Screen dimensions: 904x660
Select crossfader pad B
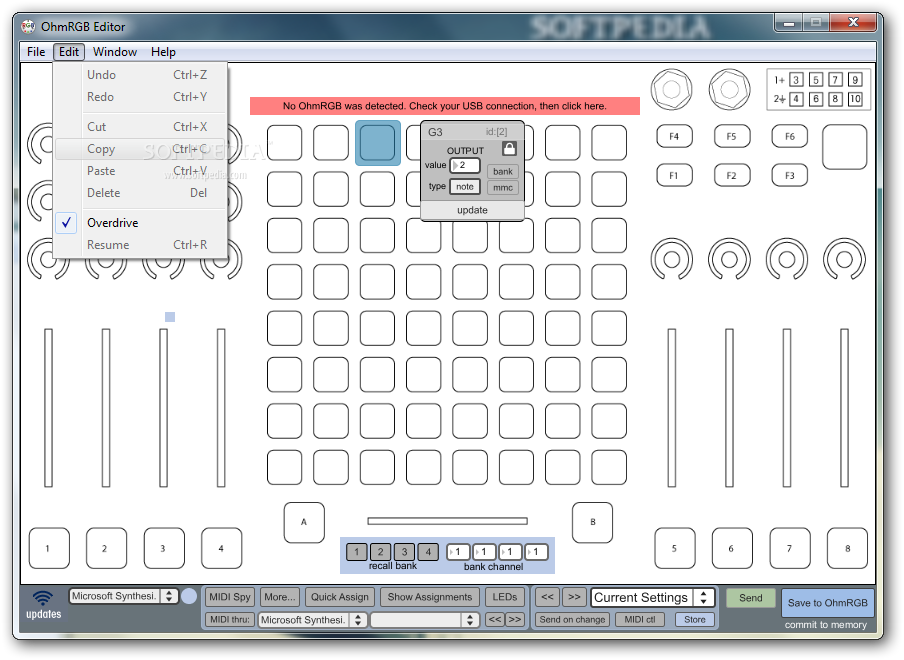[593, 522]
